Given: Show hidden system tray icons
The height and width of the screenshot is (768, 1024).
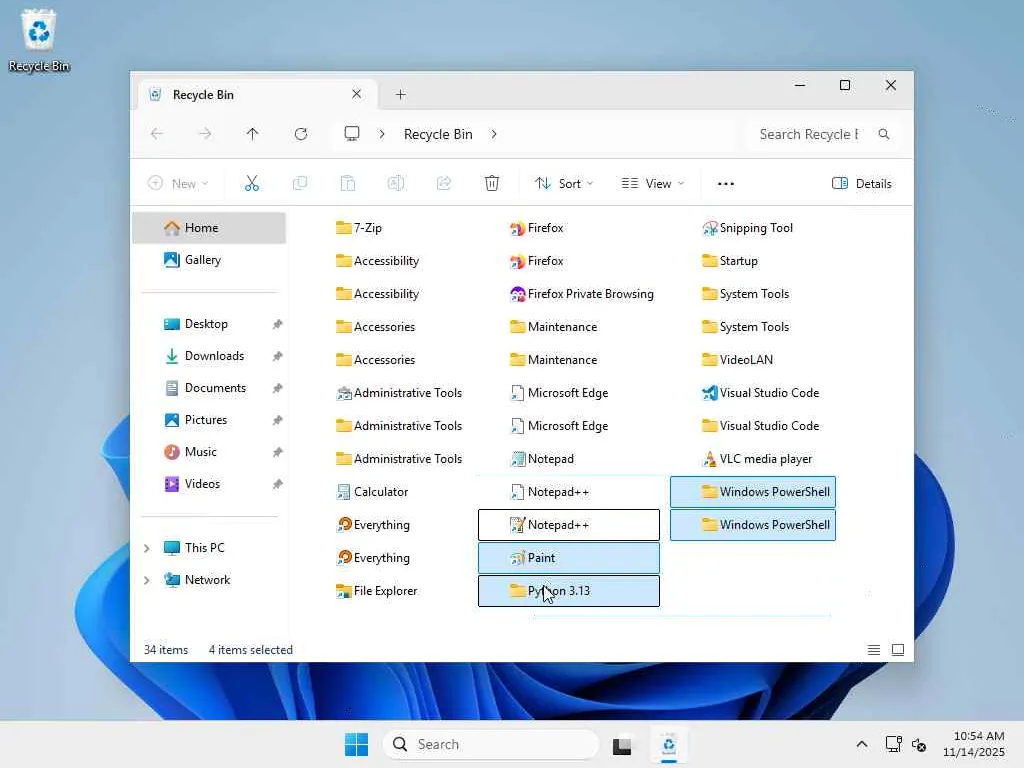Looking at the screenshot, I should (862, 744).
